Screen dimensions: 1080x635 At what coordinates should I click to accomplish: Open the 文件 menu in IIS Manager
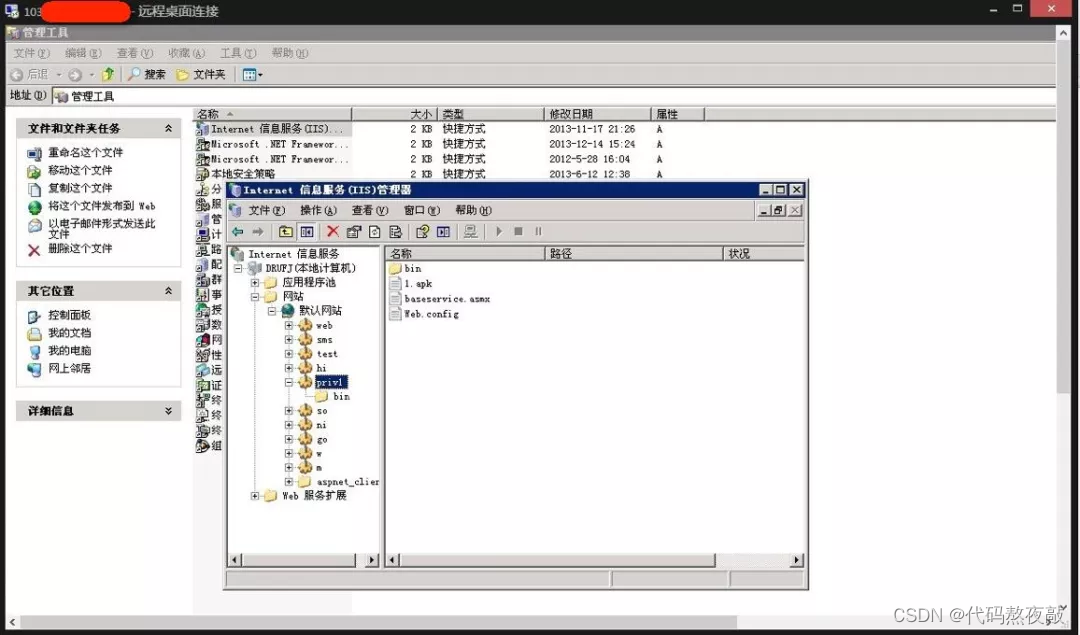click(266, 211)
